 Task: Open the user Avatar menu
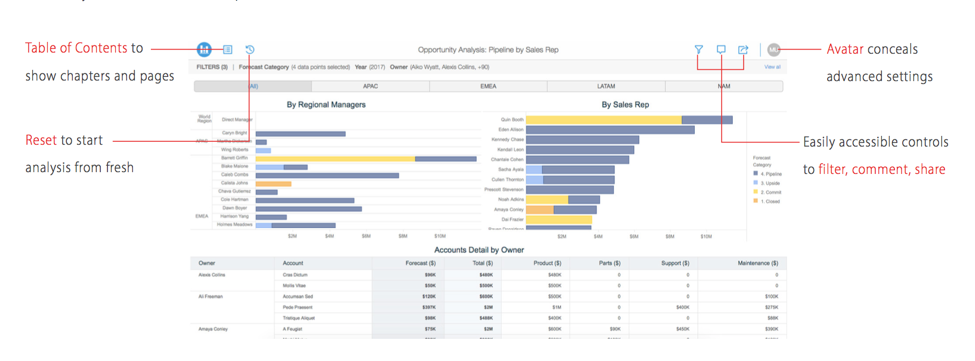coord(774,49)
